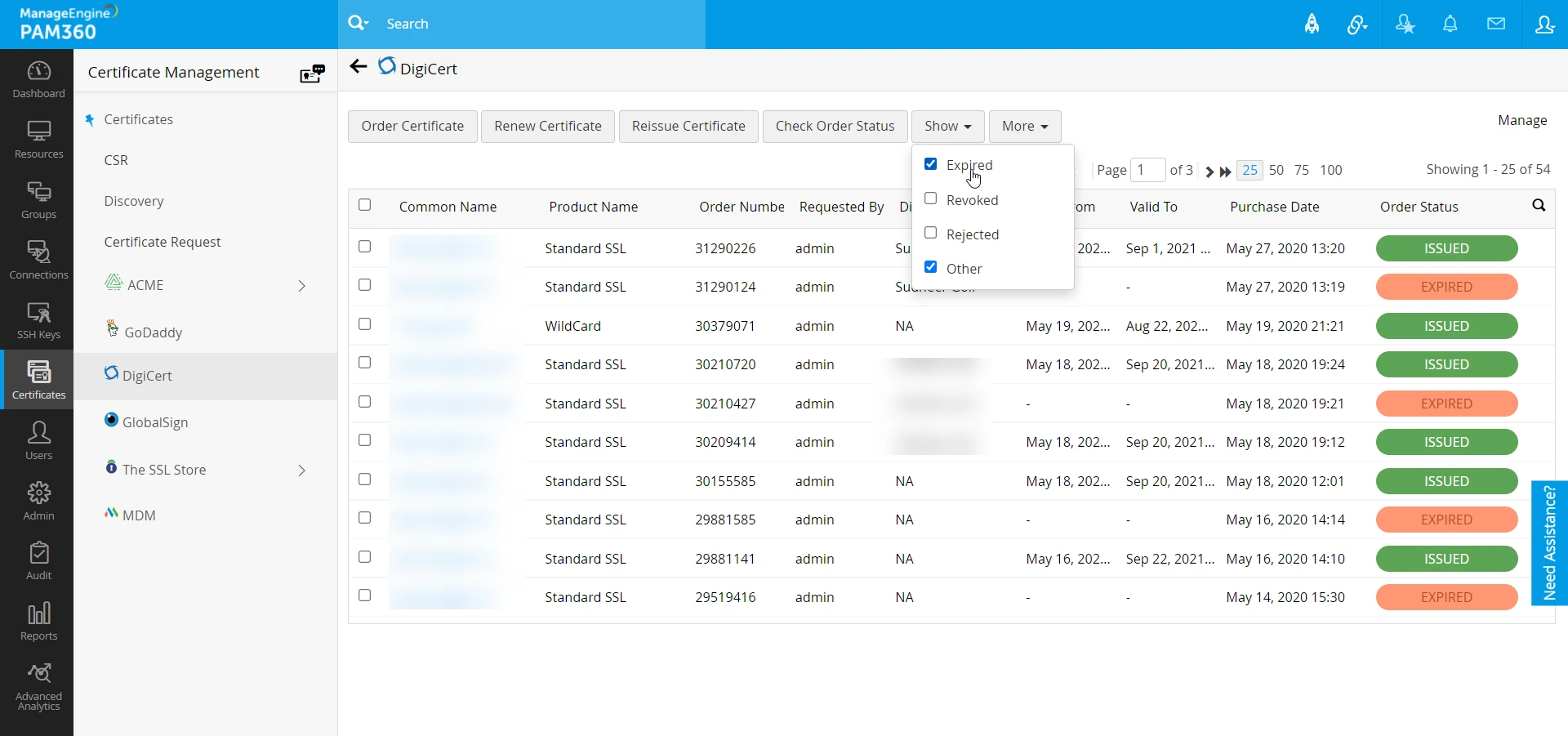Open the mail envelope icon
Image resolution: width=1568 pixels, height=736 pixels.
(1495, 25)
